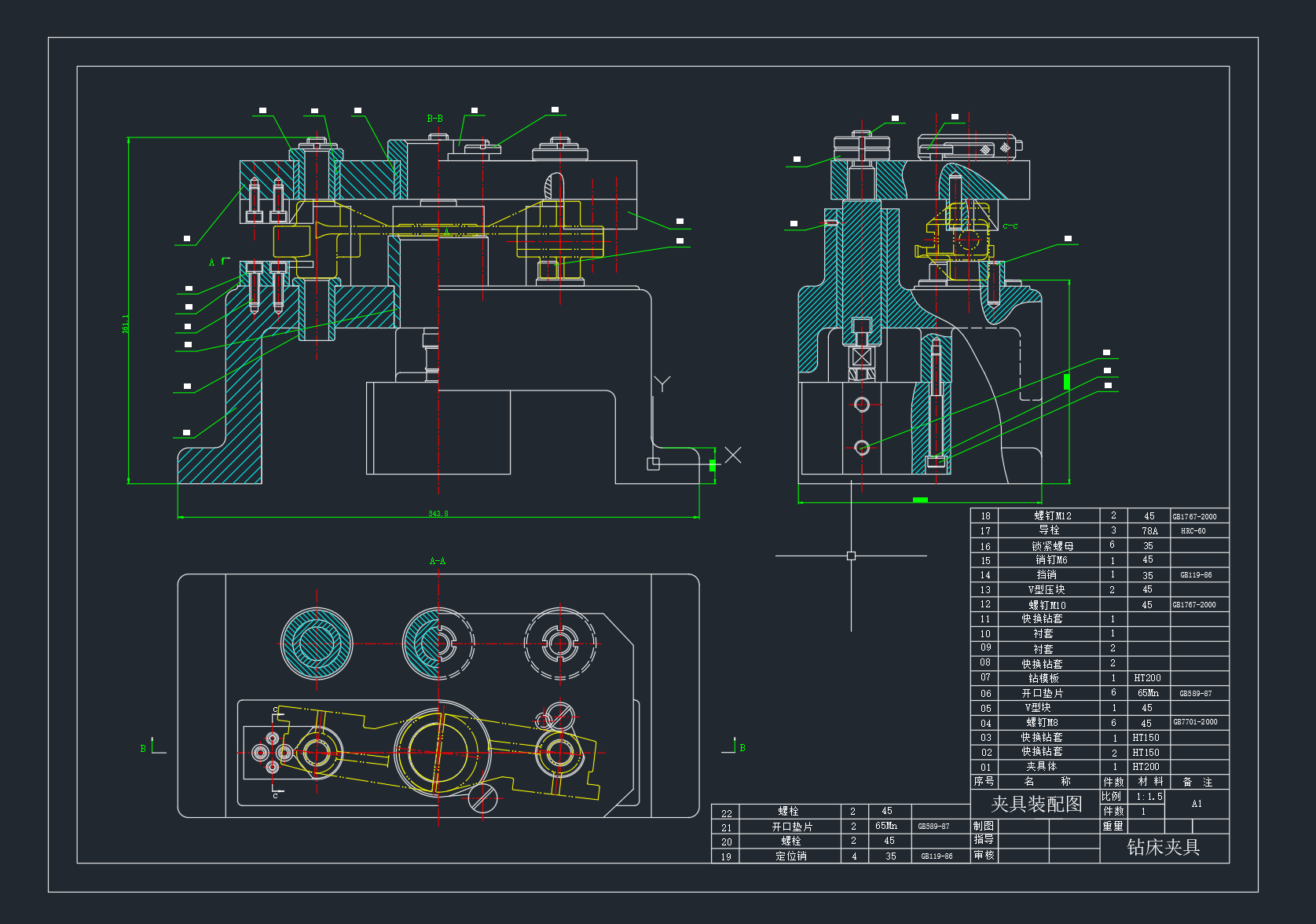Select the A-A section view label
This screenshot has height=924, width=1316.
pyautogui.click(x=438, y=561)
